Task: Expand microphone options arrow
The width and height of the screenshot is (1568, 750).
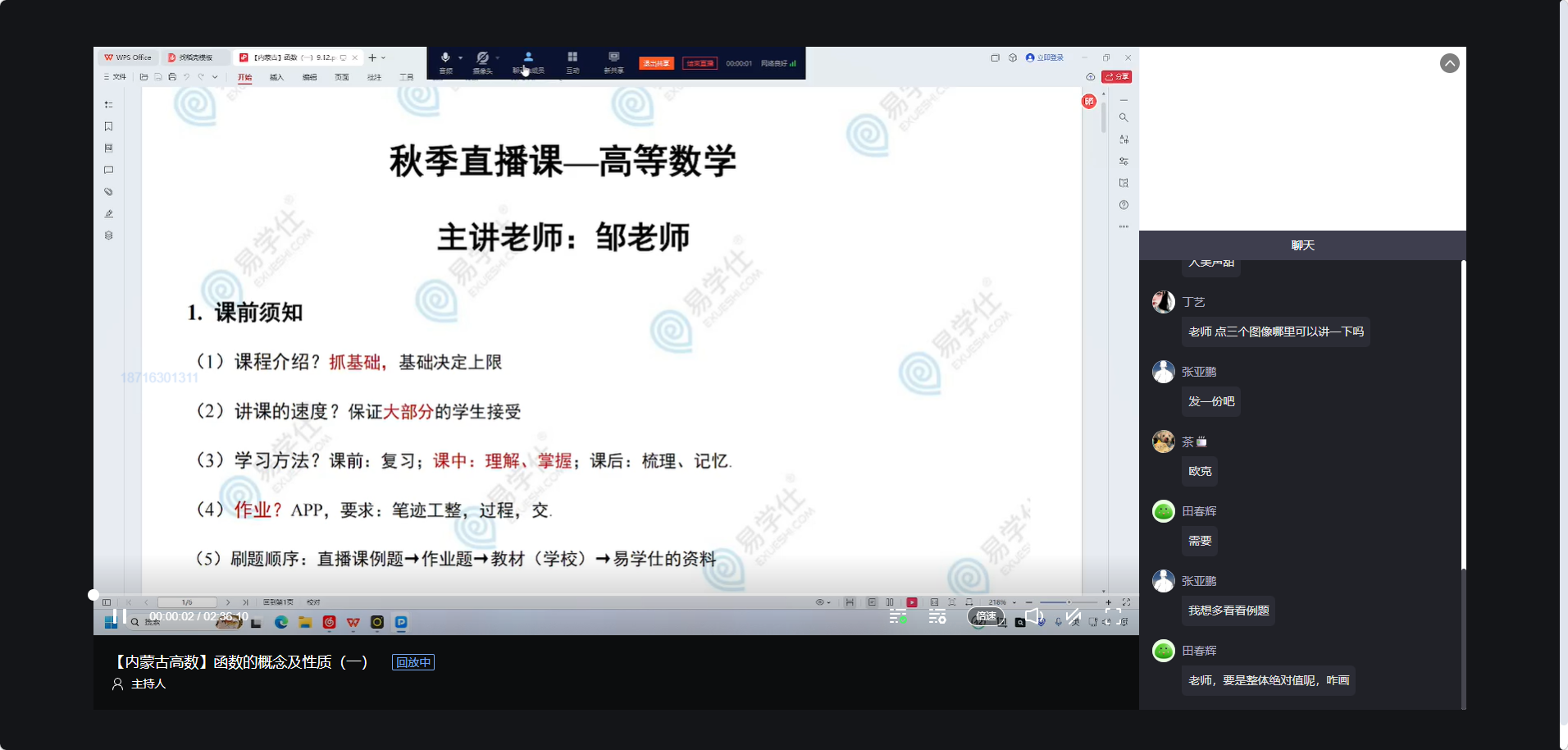Action: (461, 57)
